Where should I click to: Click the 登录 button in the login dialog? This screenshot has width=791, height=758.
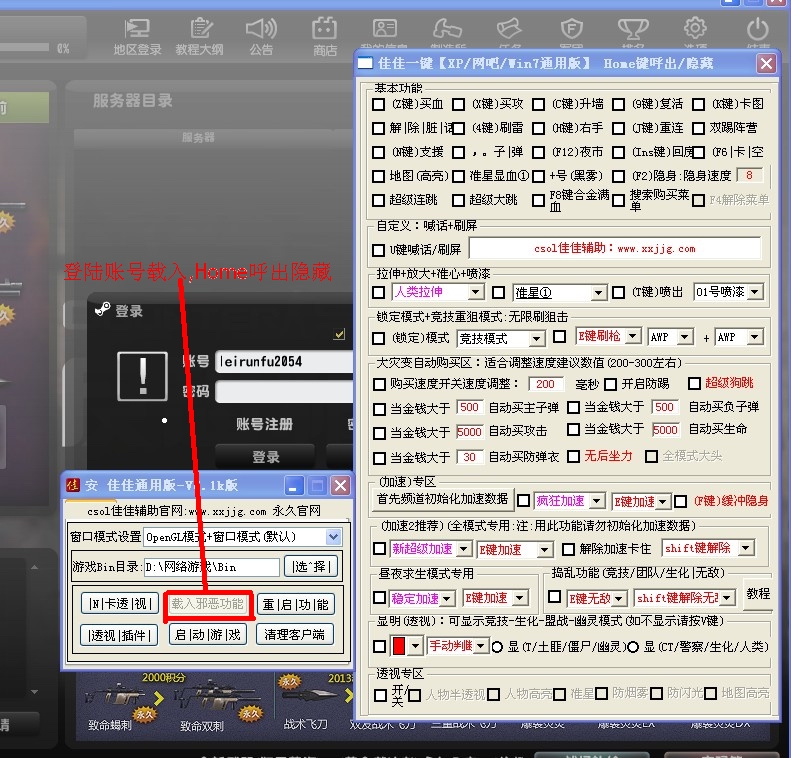[x=265, y=456]
